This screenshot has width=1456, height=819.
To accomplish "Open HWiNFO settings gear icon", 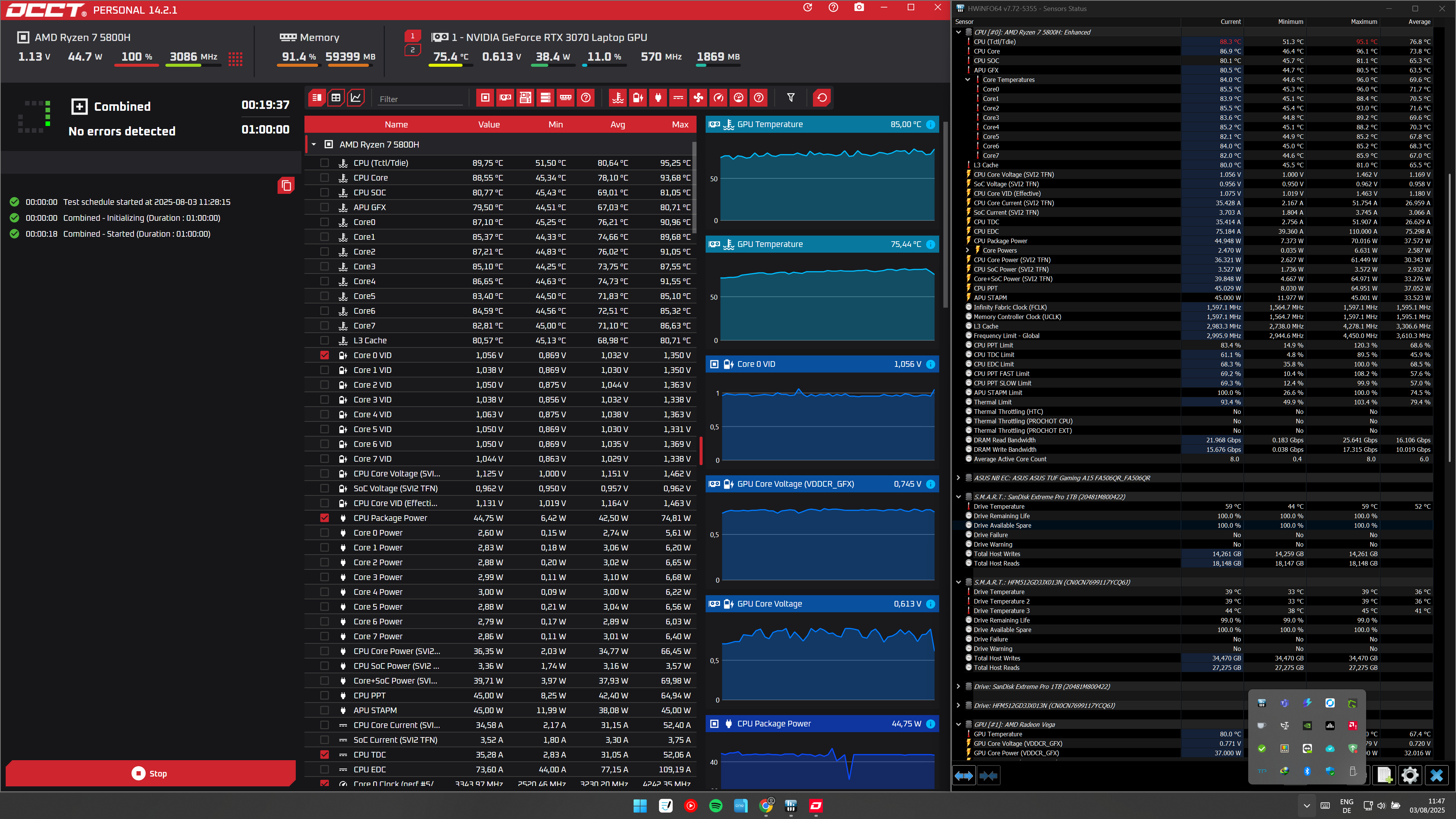I will [1410, 775].
